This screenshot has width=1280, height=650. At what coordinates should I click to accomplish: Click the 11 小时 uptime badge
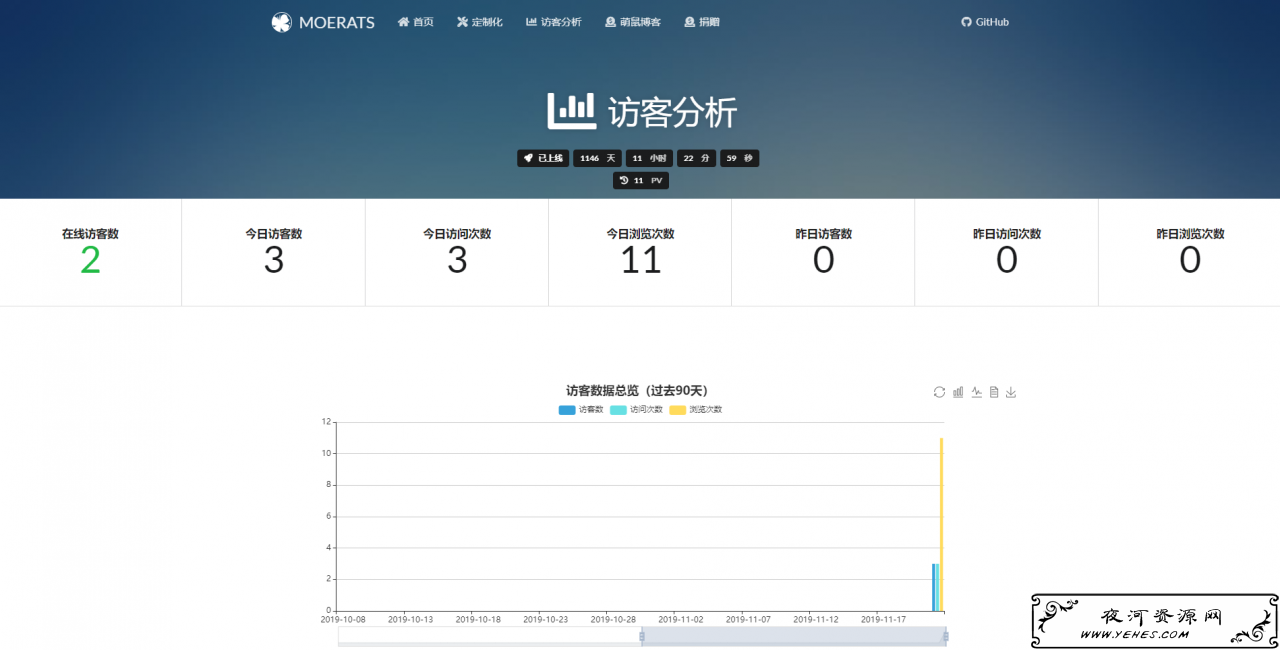649,158
